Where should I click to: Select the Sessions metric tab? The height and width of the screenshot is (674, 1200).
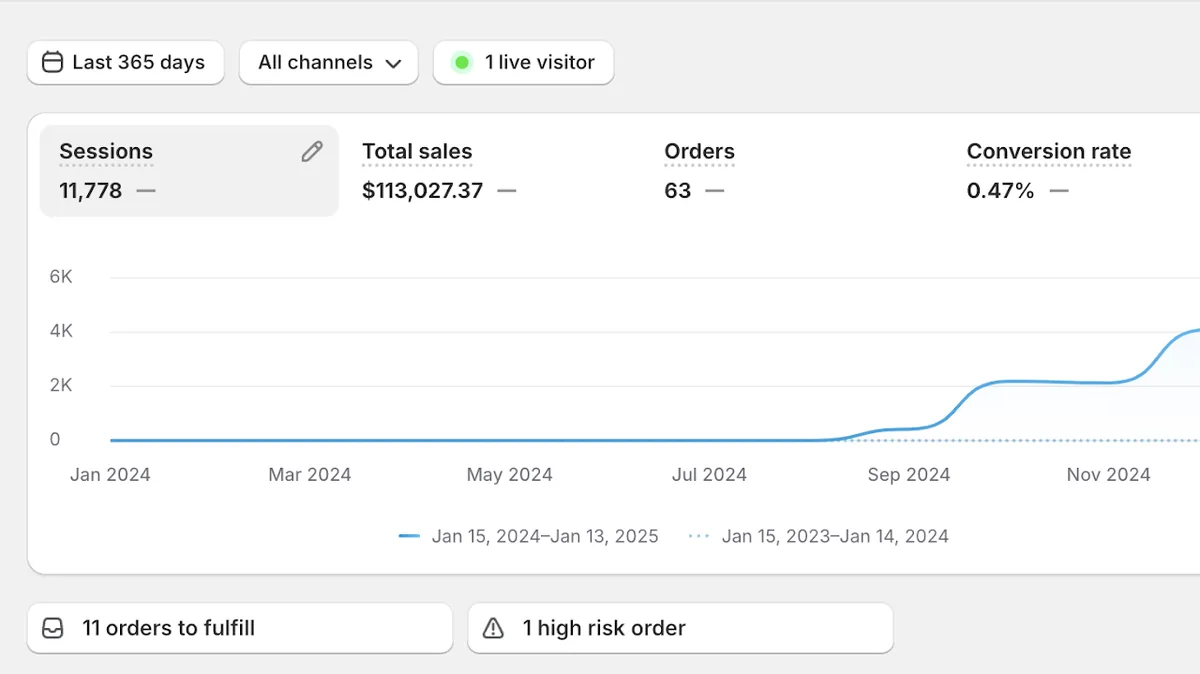pos(189,170)
